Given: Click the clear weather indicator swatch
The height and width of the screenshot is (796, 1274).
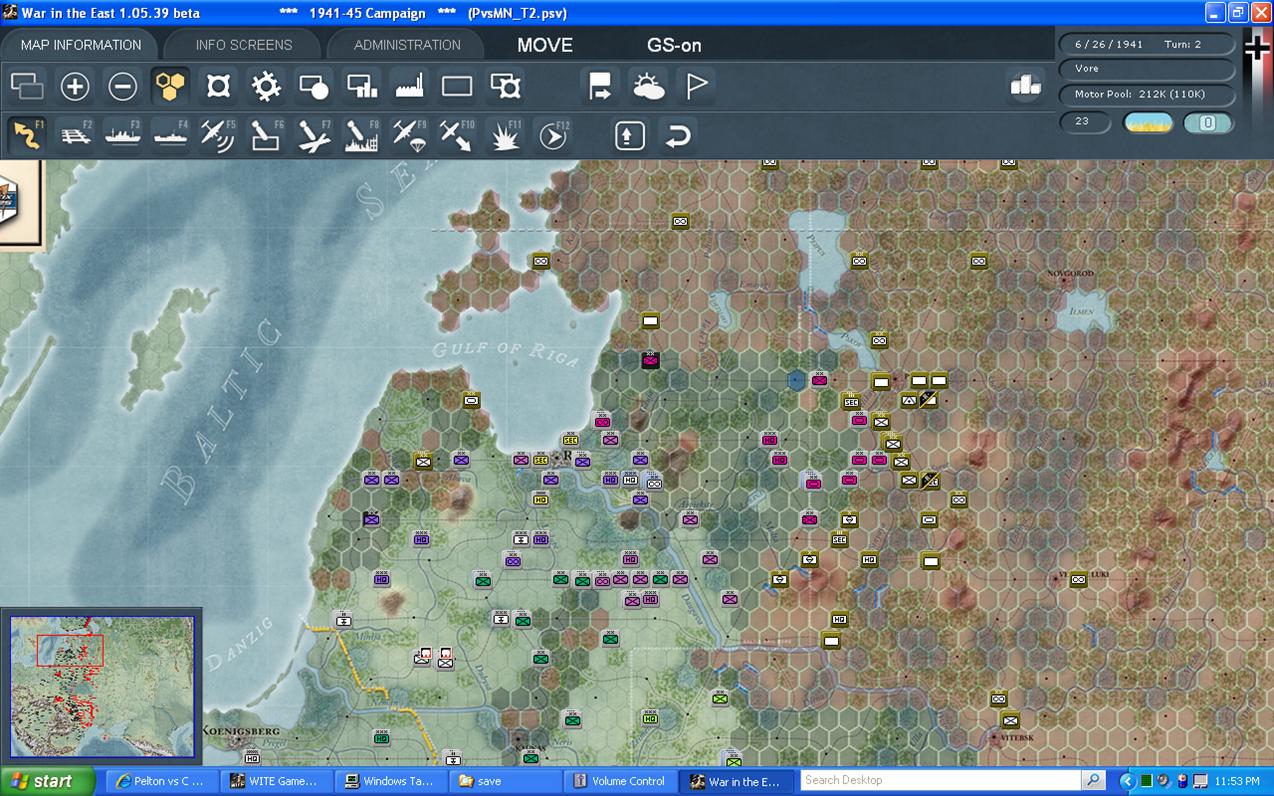Looking at the screenshot, I should (1148, 123).
